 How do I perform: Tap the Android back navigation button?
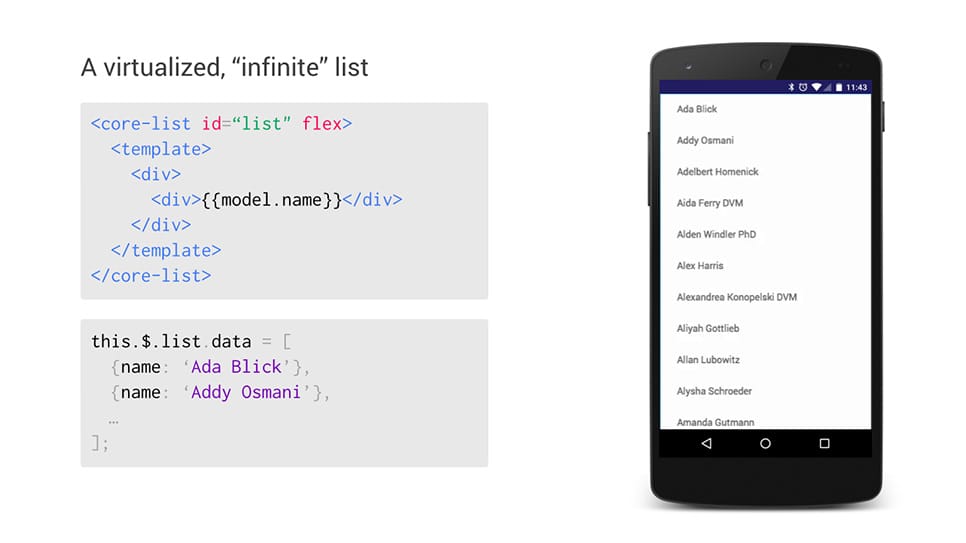point(706,443)
